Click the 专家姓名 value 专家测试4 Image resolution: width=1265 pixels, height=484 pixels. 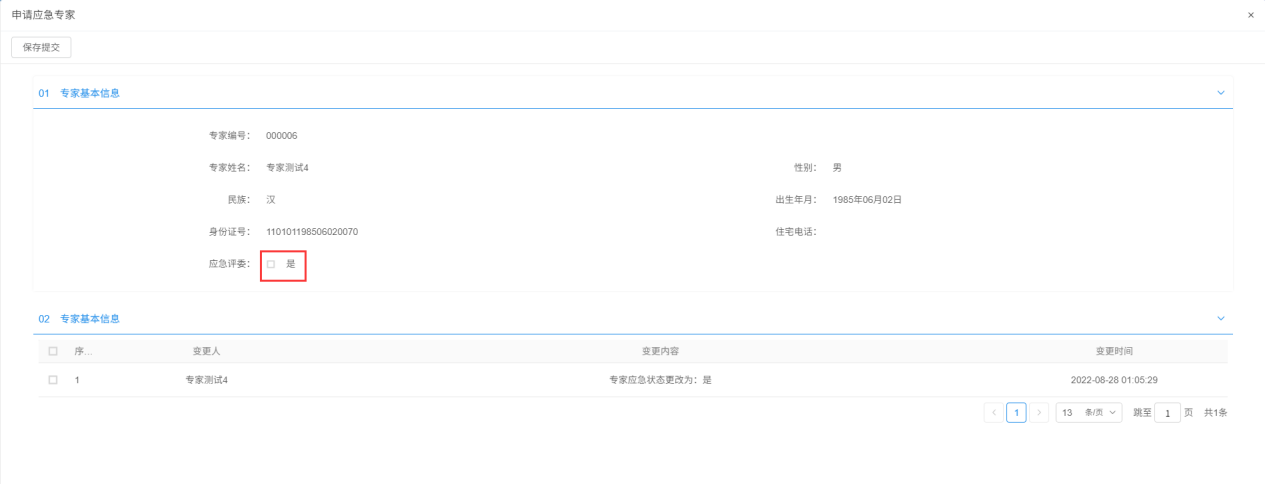288,167
